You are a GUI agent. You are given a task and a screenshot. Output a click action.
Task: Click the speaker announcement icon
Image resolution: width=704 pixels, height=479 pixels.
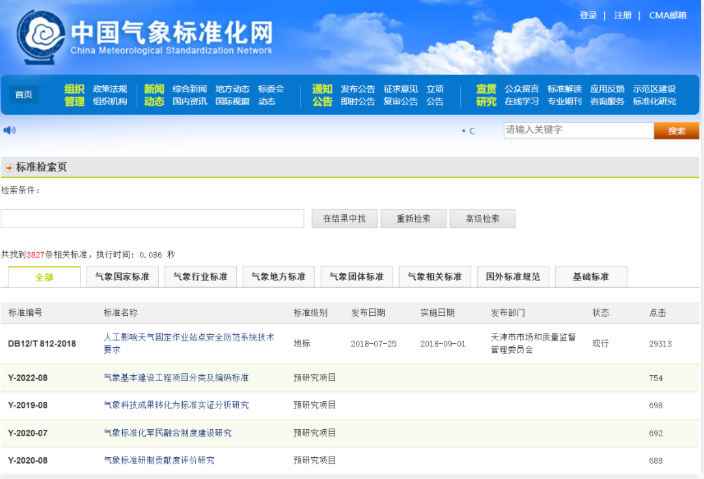tap(10, 130)
